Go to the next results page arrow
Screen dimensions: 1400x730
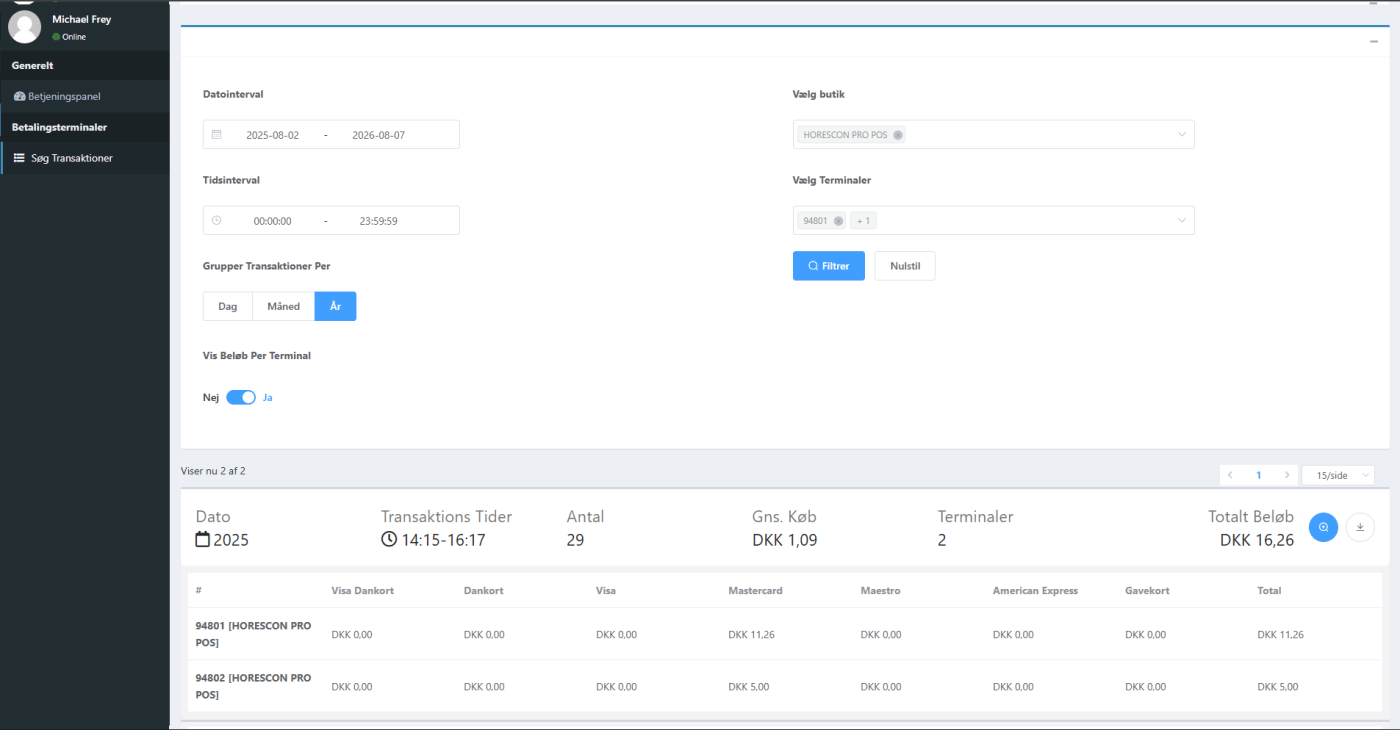click(x=1288, y=475)
